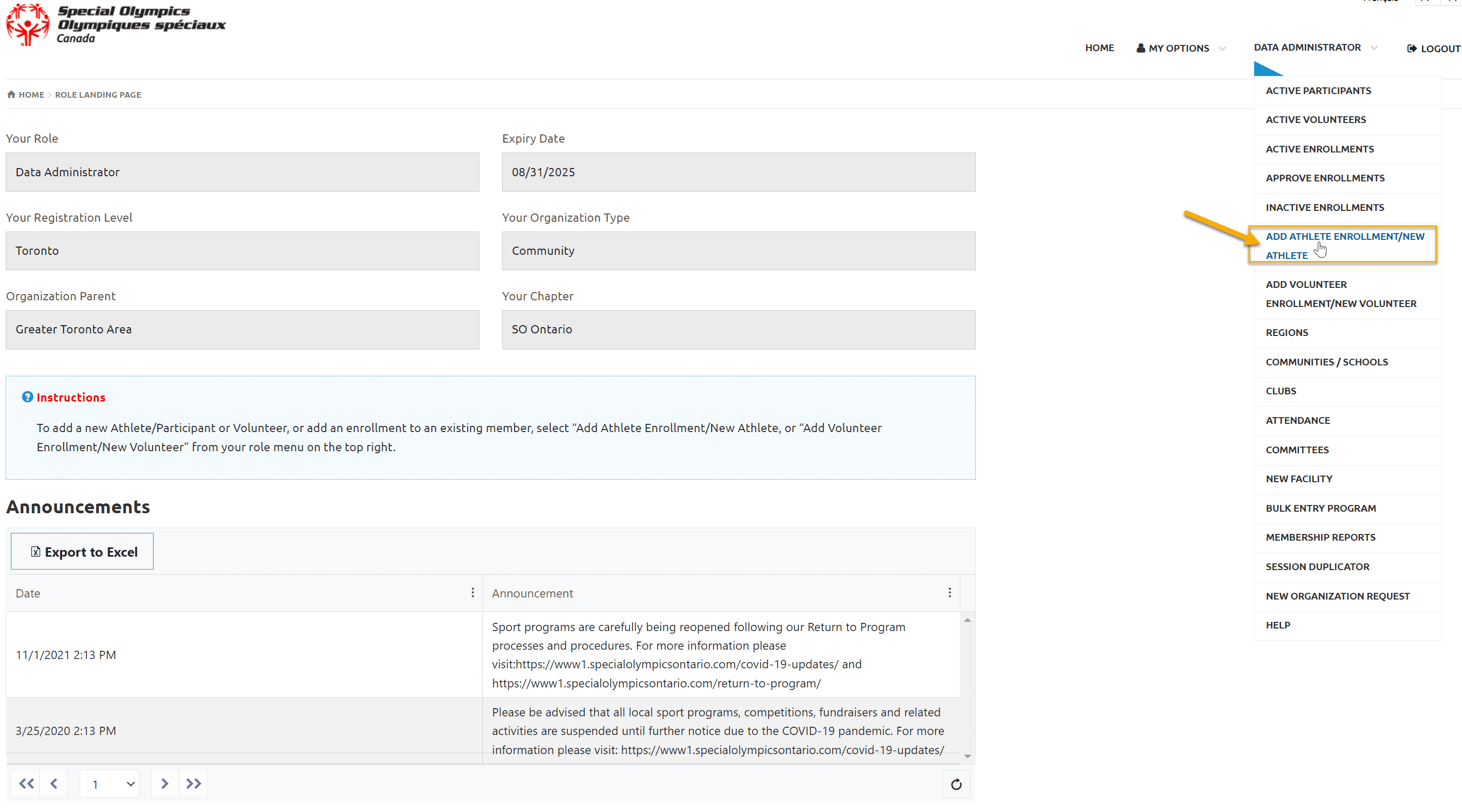Go to last page of announcements

(x=193, y=784)
